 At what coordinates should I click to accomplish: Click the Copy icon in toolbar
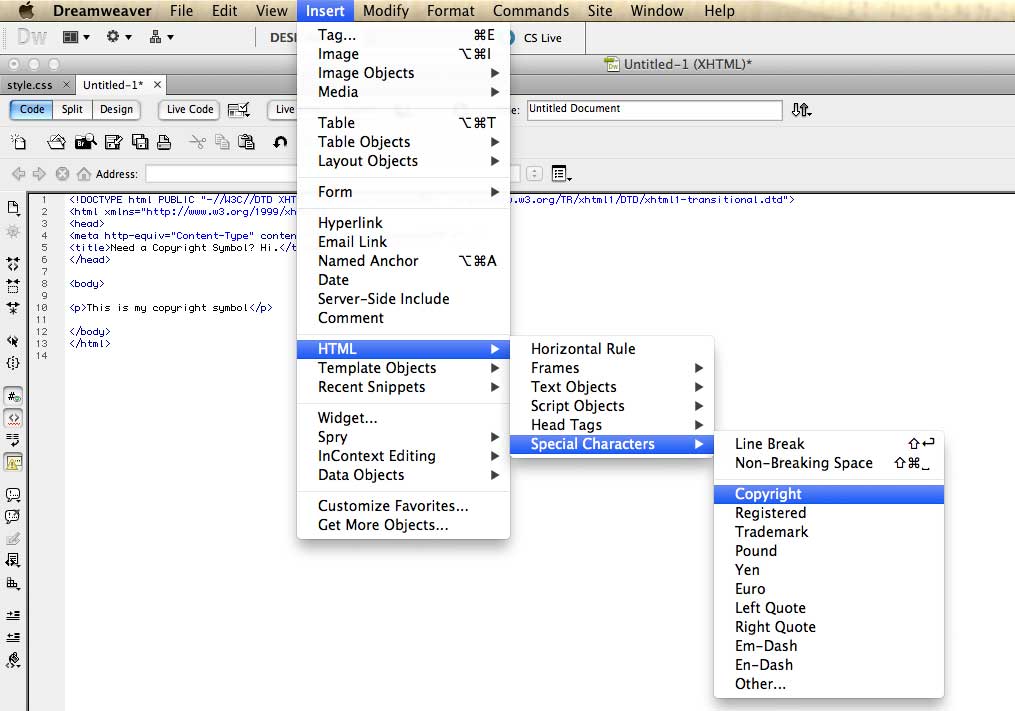[222, 142]
